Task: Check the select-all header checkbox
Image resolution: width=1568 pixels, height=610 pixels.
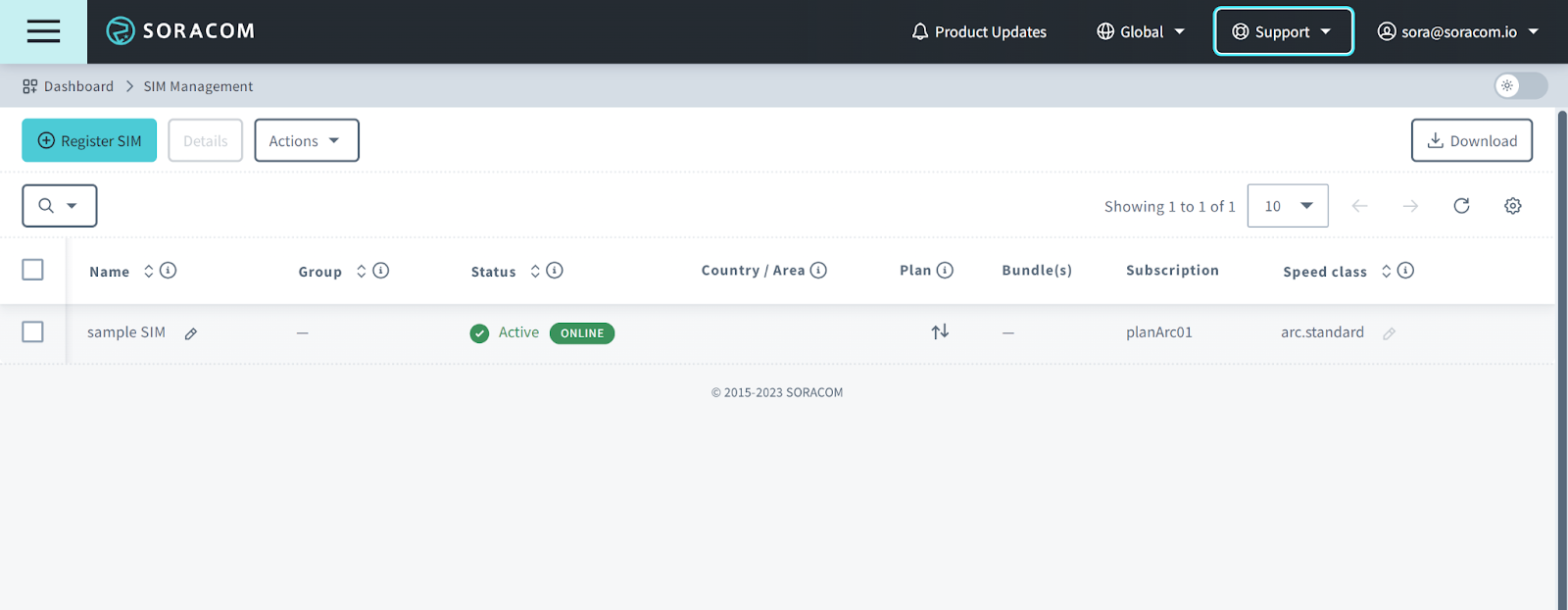Action: click(32, 270)
